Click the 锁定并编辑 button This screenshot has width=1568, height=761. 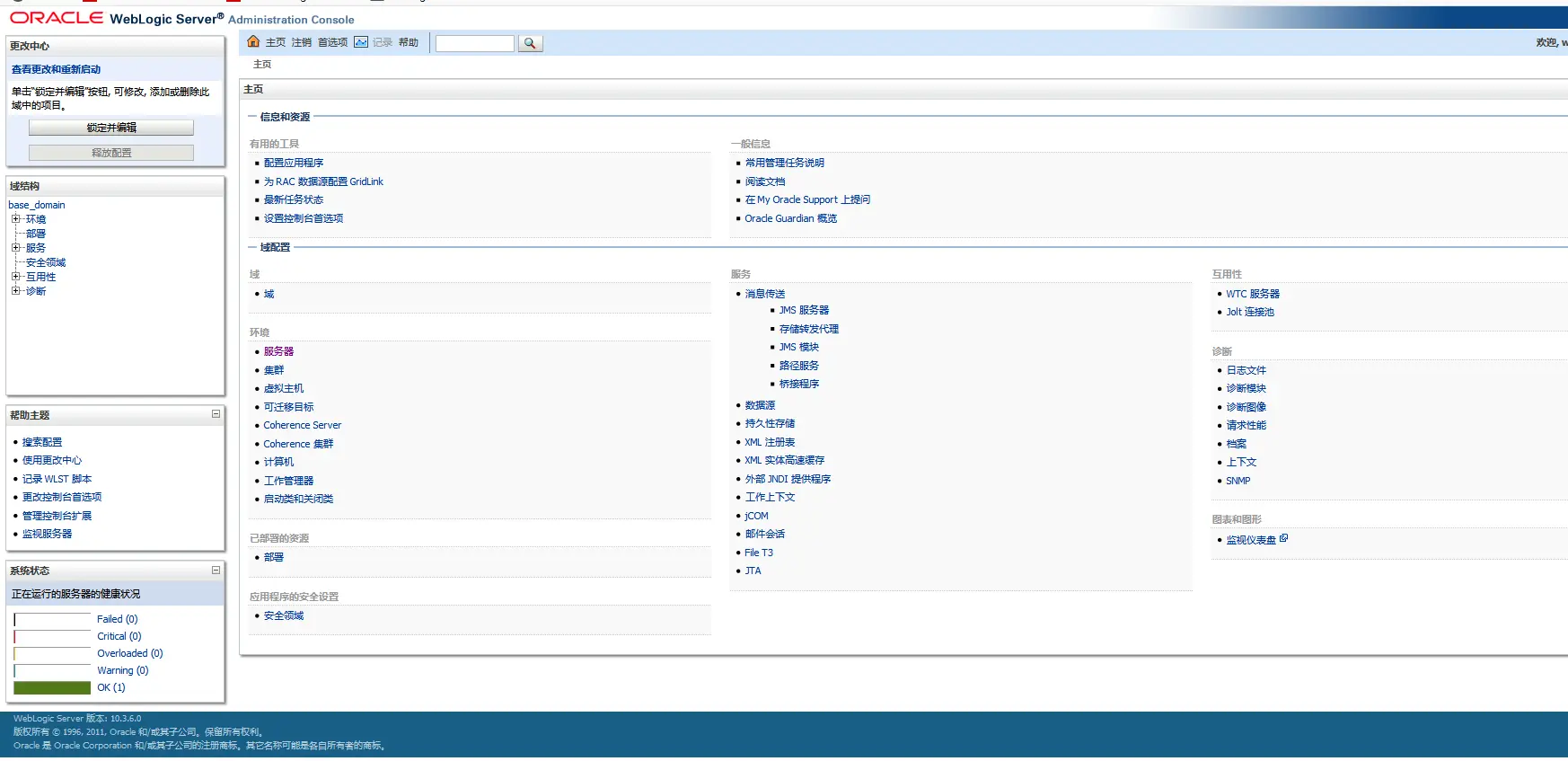[111, 128]
